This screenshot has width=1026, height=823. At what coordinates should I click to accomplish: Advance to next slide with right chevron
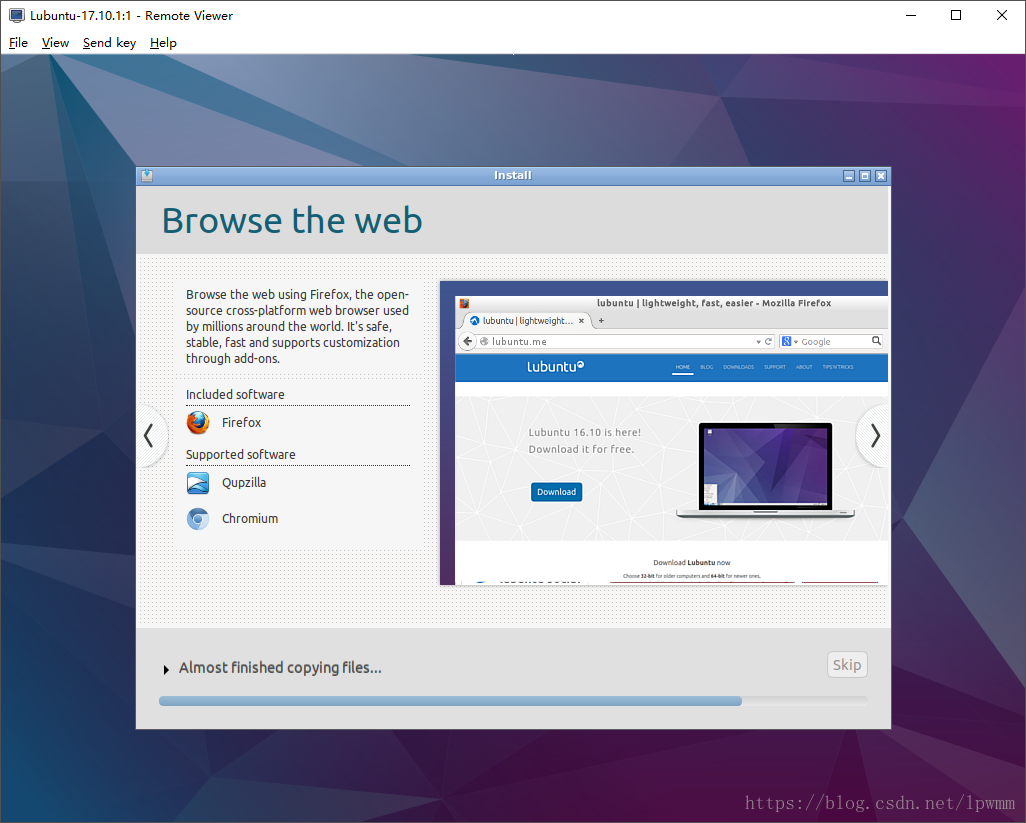pyautogui.click(x=875, y=436)
